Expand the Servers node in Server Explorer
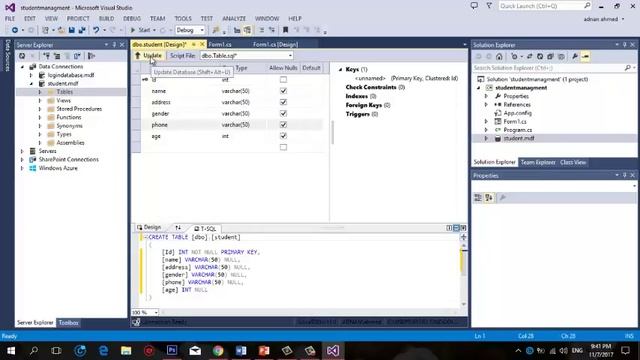640x360 pixels. click(x=22, y=151)
